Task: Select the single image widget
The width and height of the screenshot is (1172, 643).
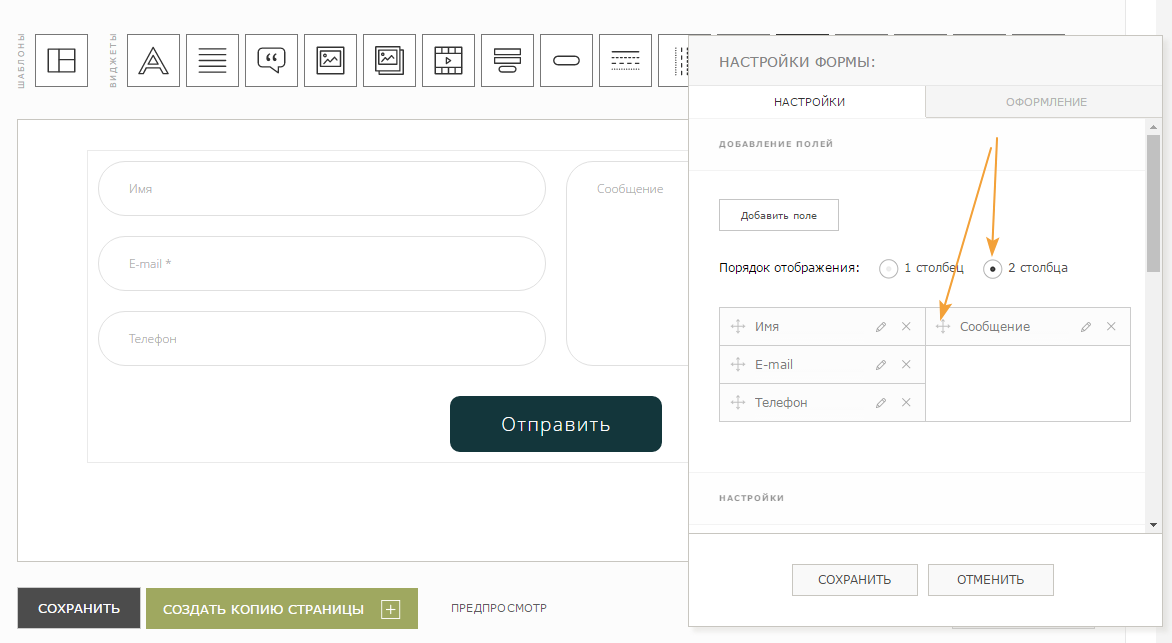Action: click(x=330, y=61)
